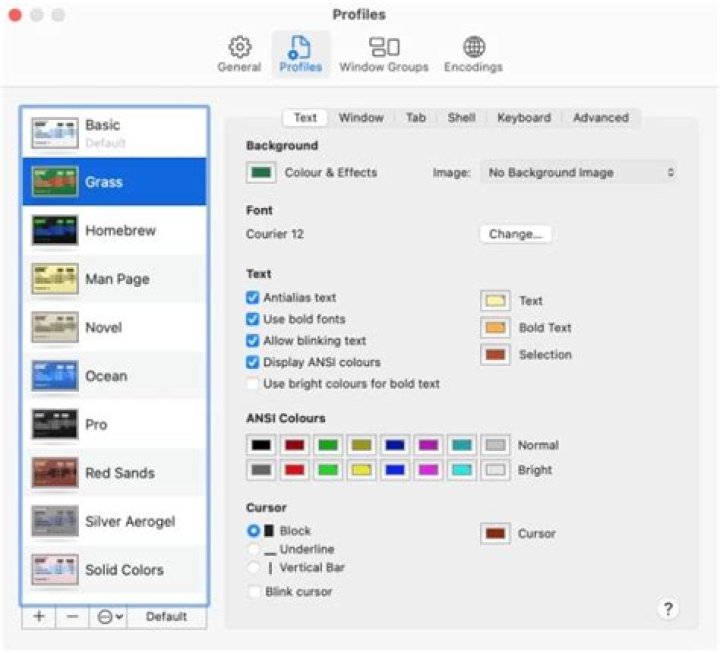Switch to the Shell tab

(461, 118)
